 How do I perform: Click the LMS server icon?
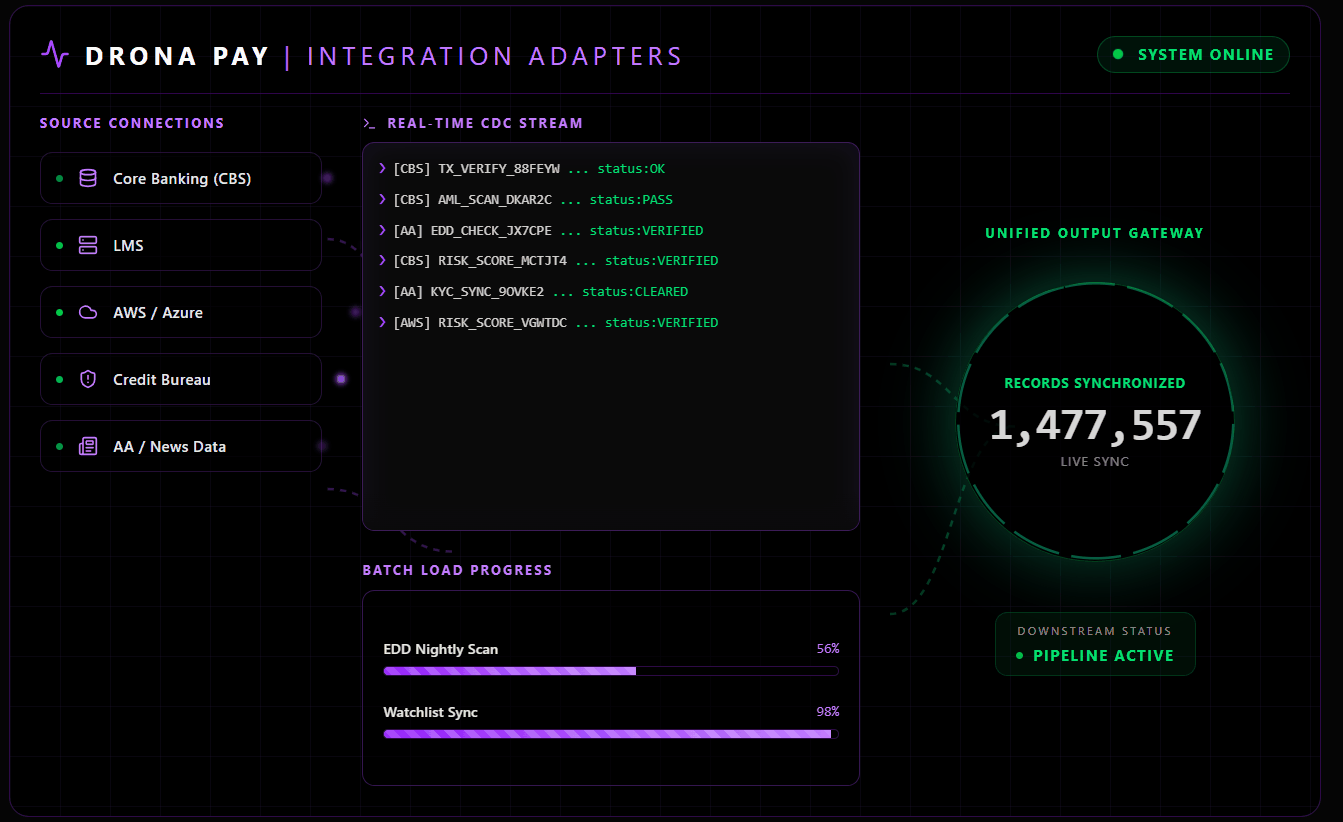[88, 245]
